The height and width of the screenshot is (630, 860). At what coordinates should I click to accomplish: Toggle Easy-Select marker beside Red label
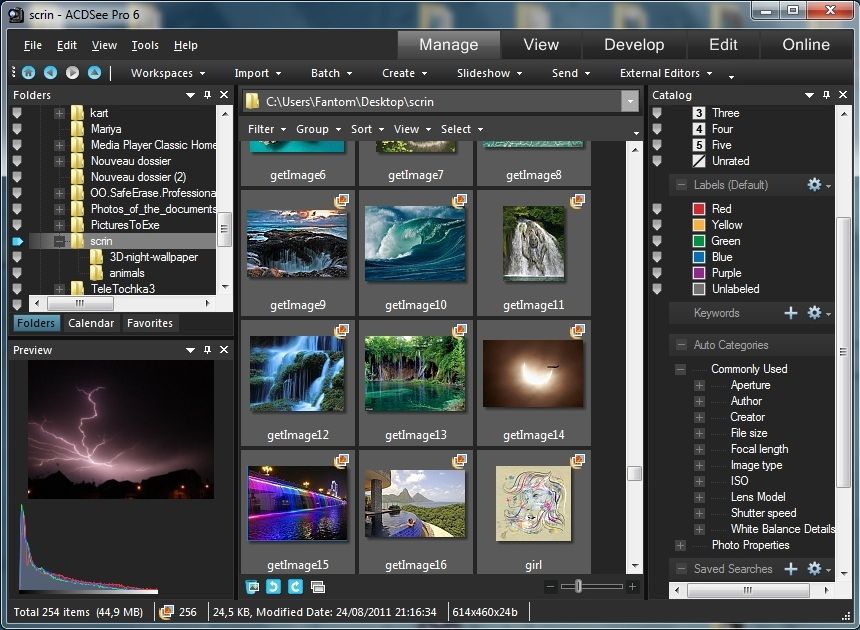pyautogui.click(x=657, y=209)
